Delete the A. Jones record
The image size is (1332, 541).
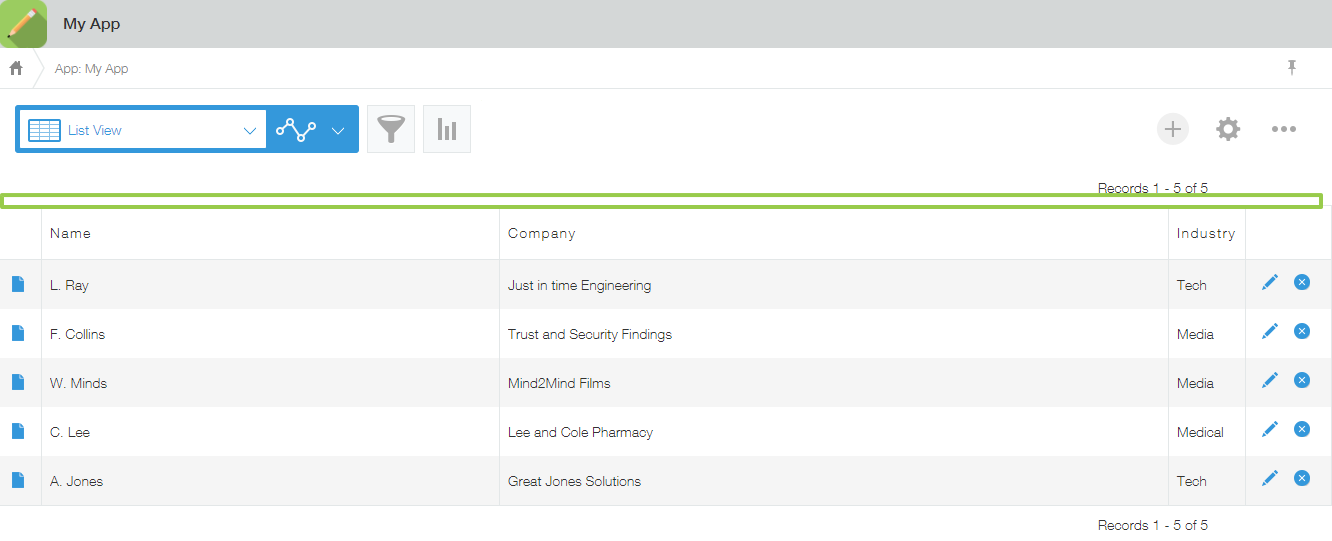(x=1302, y=479)
